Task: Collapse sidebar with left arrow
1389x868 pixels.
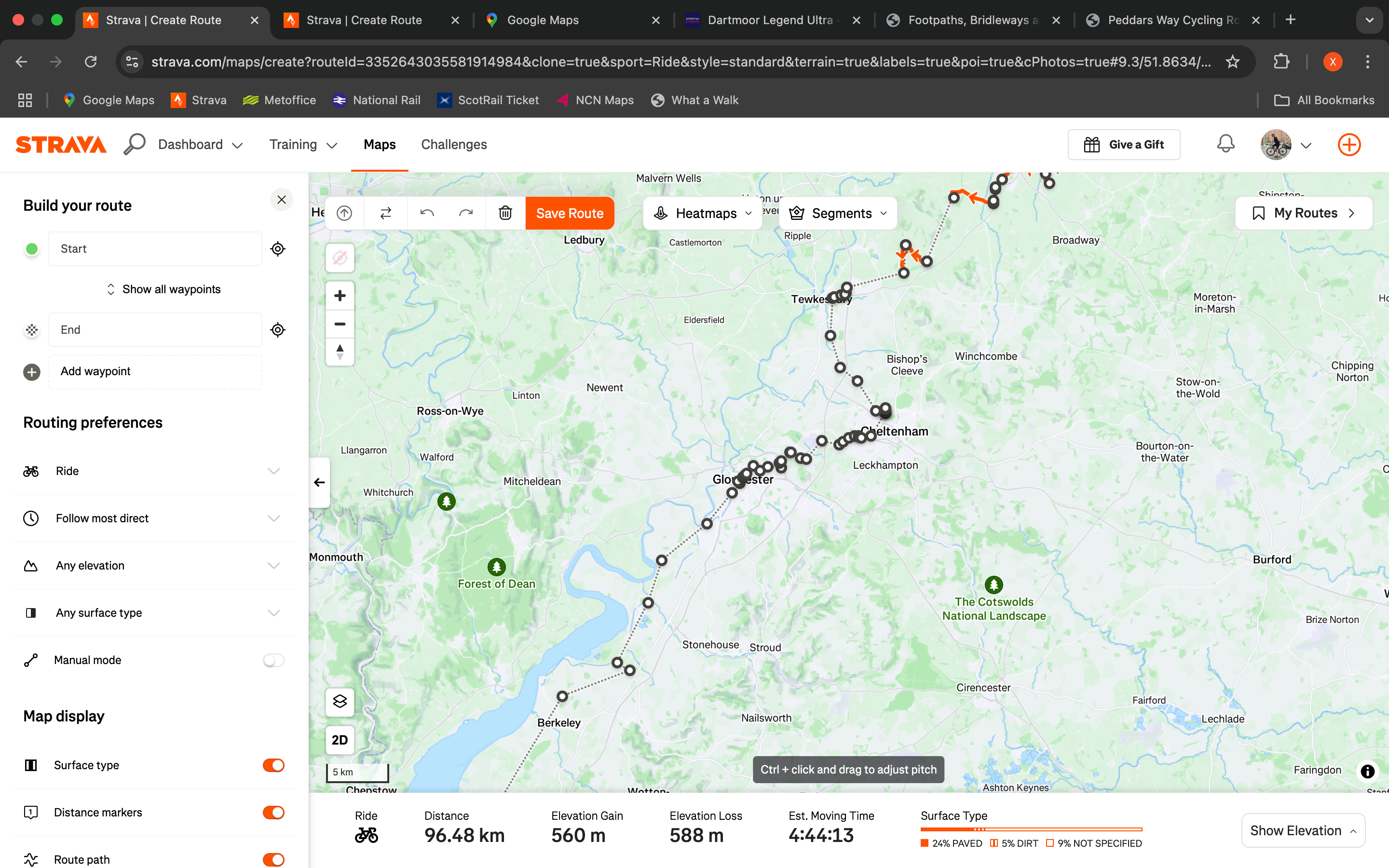Action: 319,482
